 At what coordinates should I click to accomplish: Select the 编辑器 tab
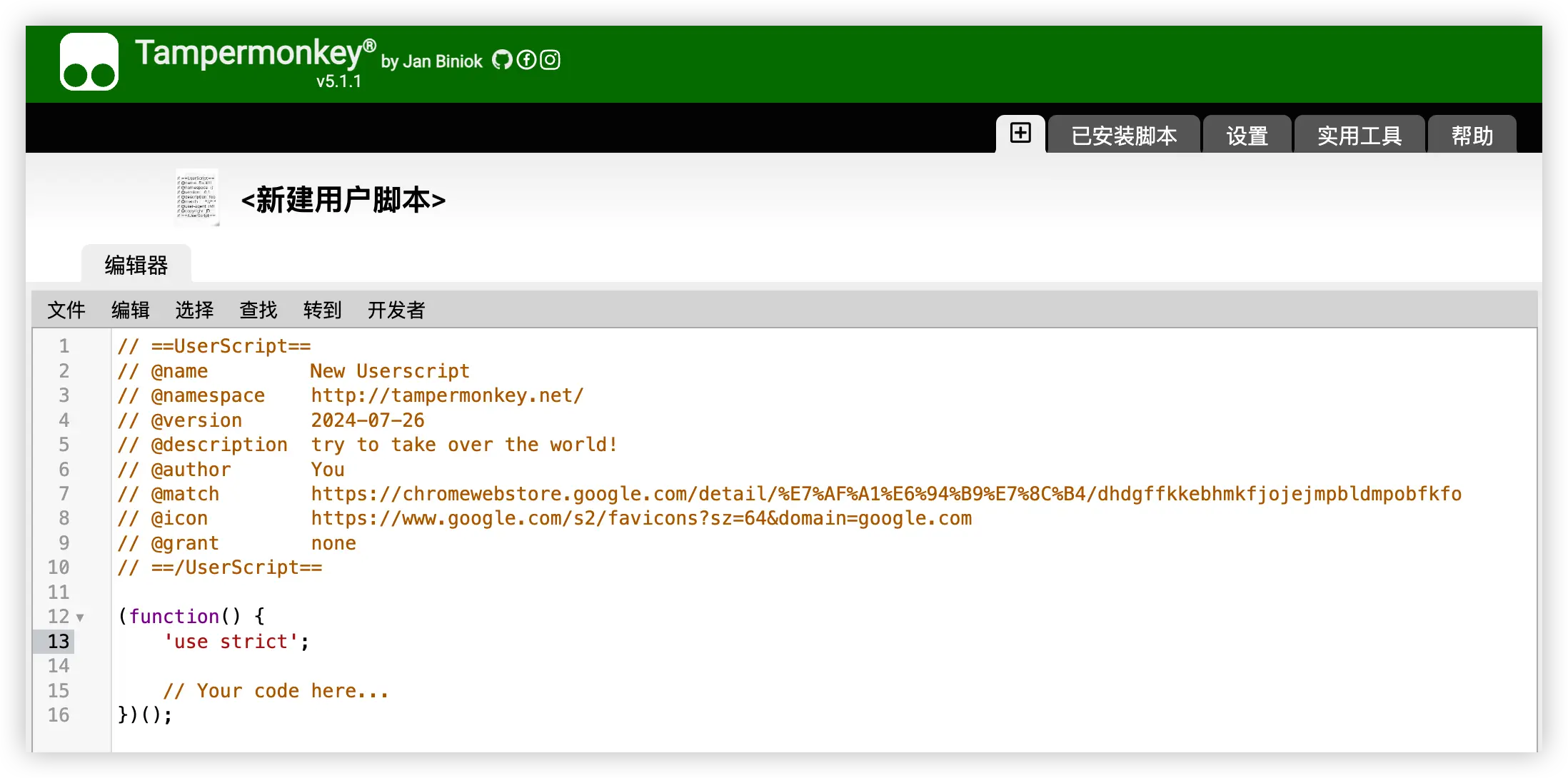click(136, 265)
